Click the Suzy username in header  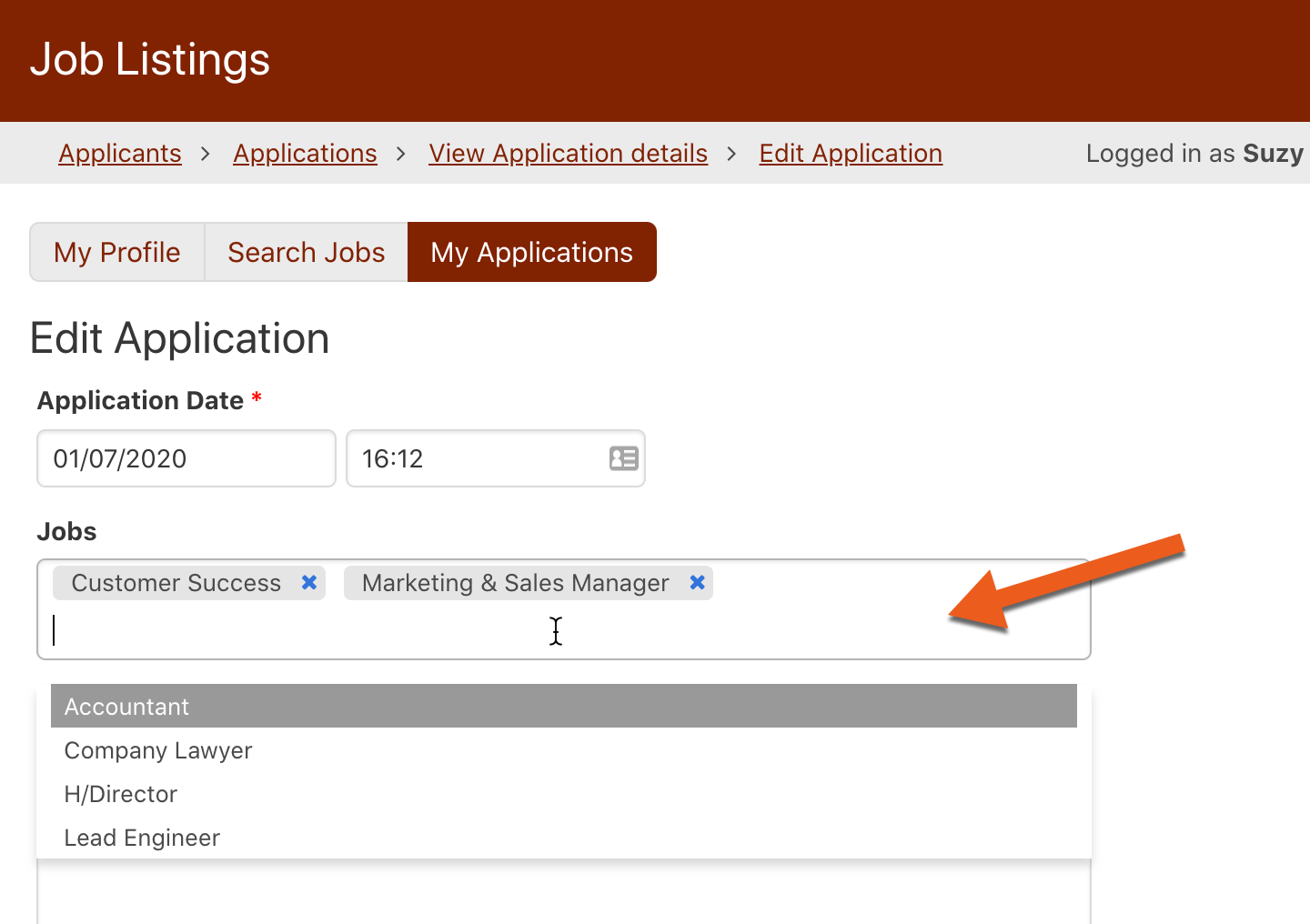(1273, 153)
